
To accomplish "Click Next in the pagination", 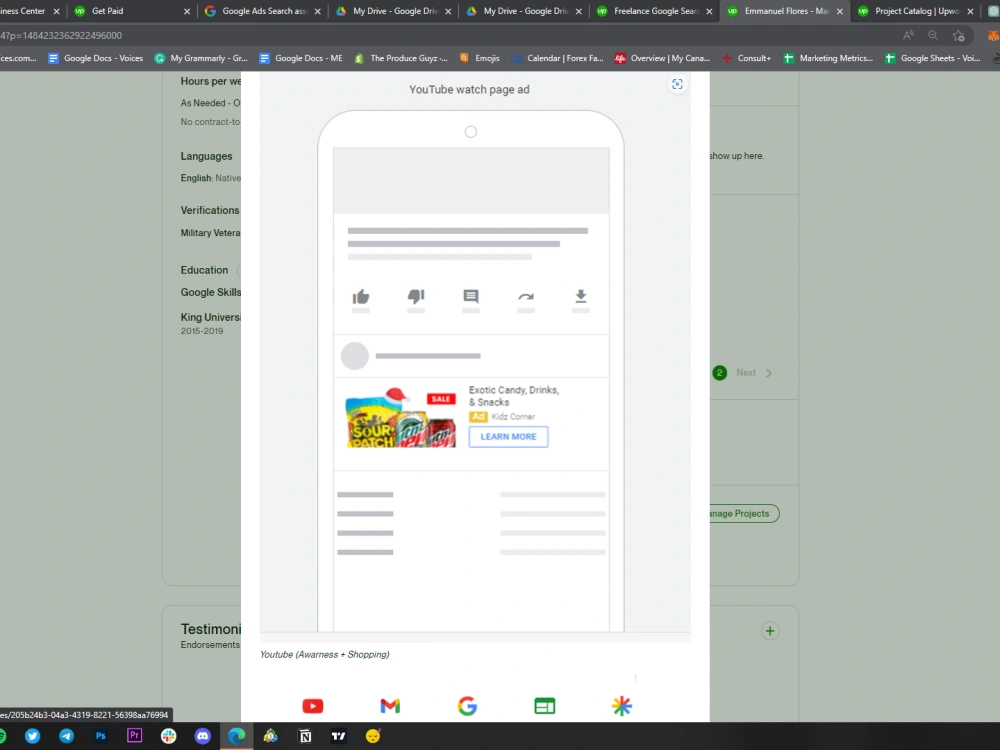I will (754, 373).
